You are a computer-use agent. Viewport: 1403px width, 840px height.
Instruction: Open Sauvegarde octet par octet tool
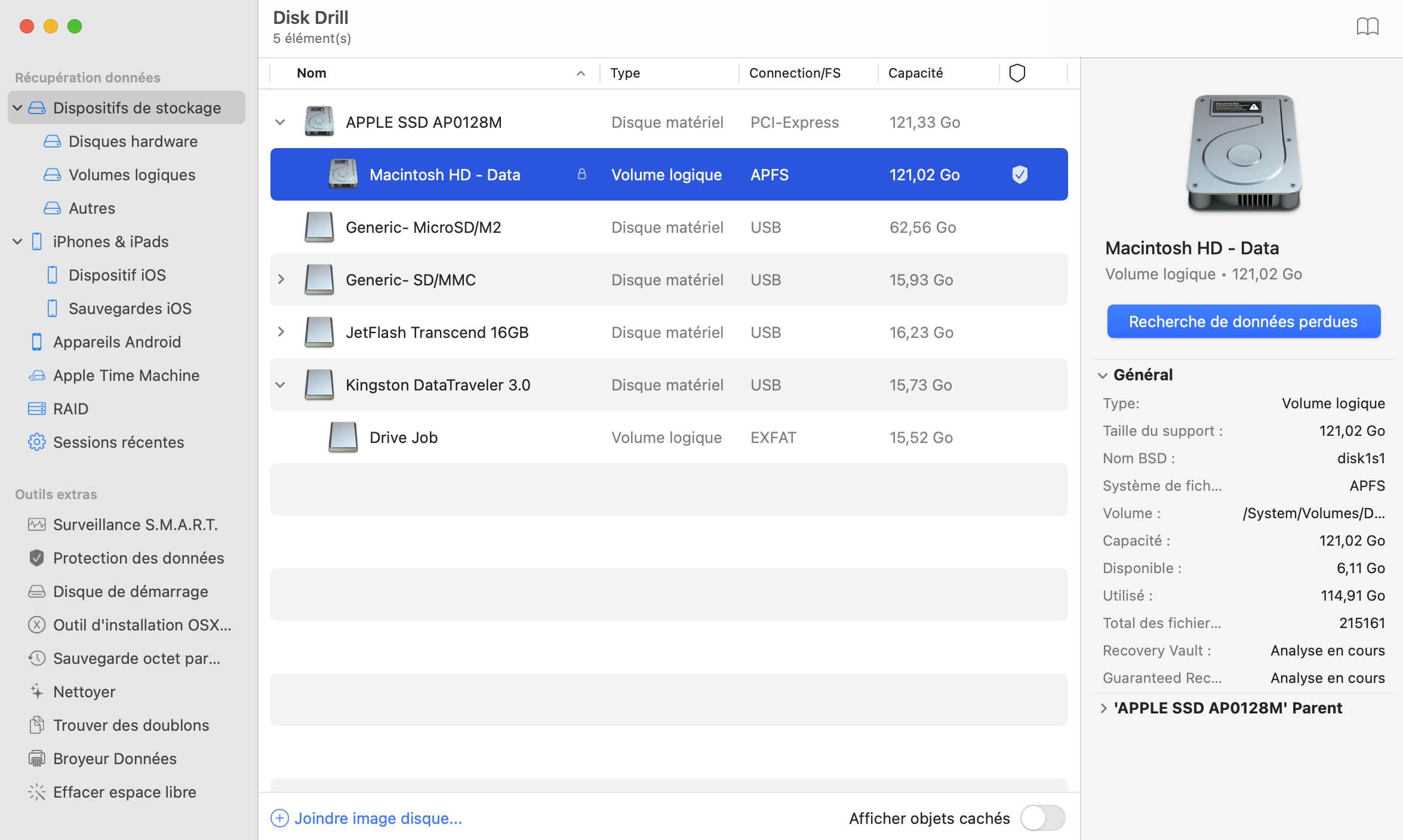click(124, 658)
